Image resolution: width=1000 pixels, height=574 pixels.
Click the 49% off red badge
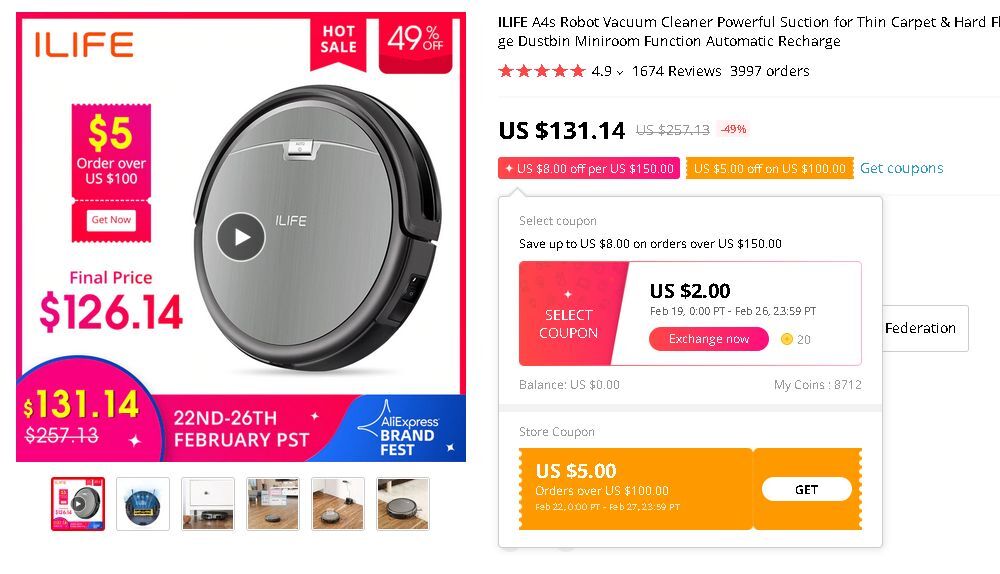click(x=417, y=42)
